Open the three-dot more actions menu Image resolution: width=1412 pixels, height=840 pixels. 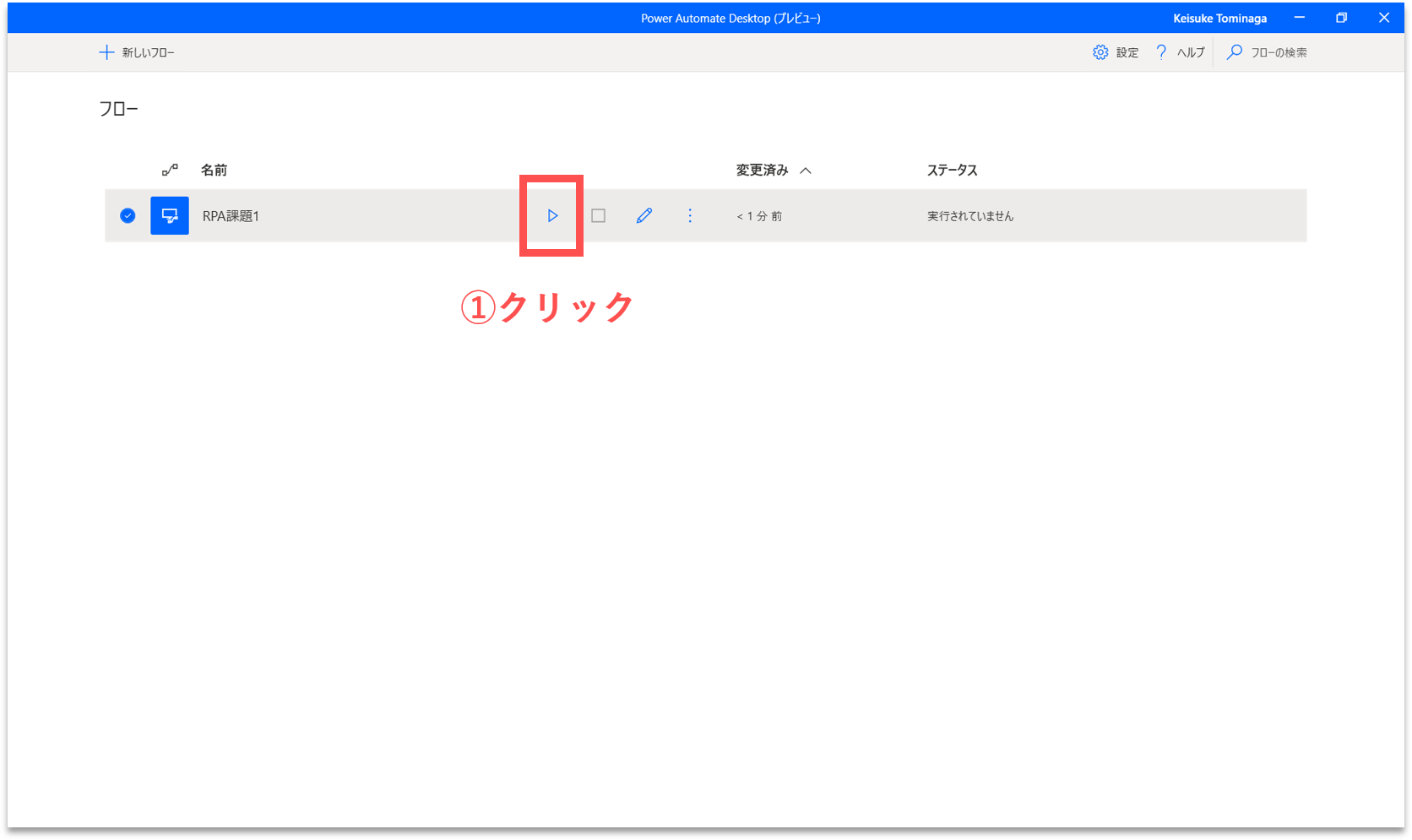click(x=690, y=216)
